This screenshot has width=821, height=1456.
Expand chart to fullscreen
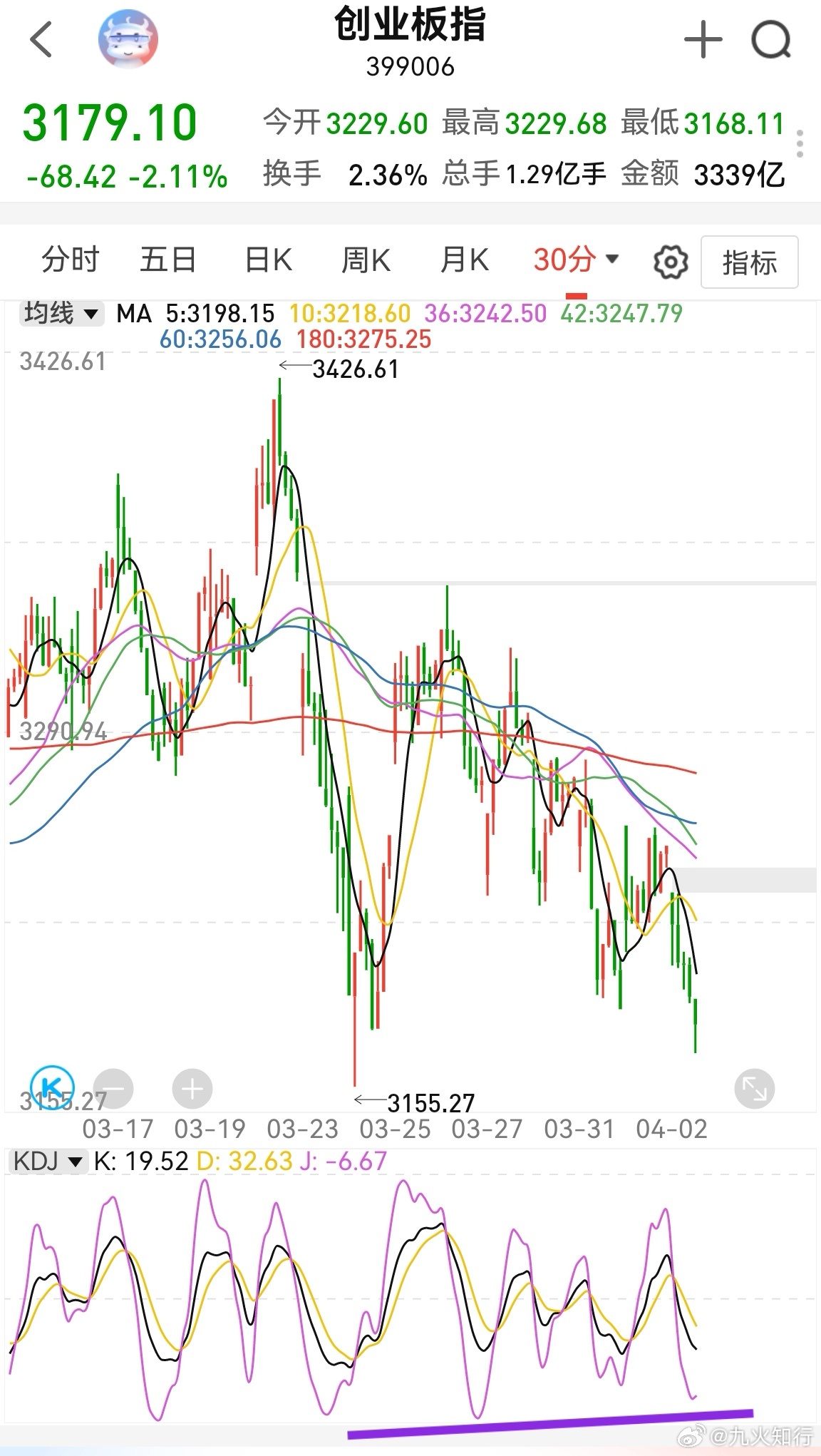pyautogui.click(x=754, y=1089)
